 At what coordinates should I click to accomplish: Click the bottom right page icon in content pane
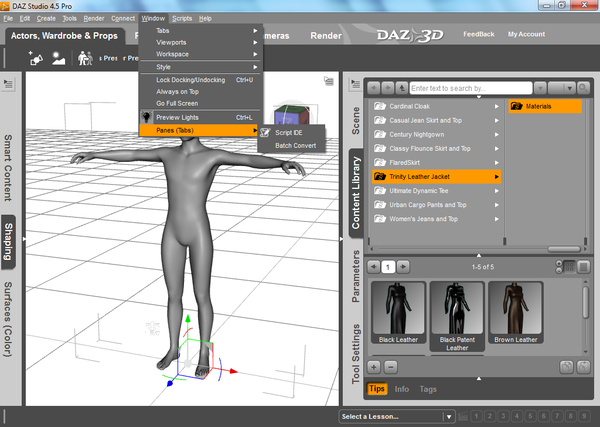point(583,367)
